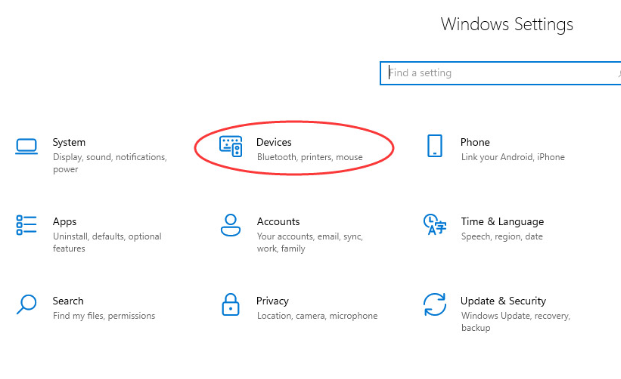Open the Phone settings title

point(475,142)
